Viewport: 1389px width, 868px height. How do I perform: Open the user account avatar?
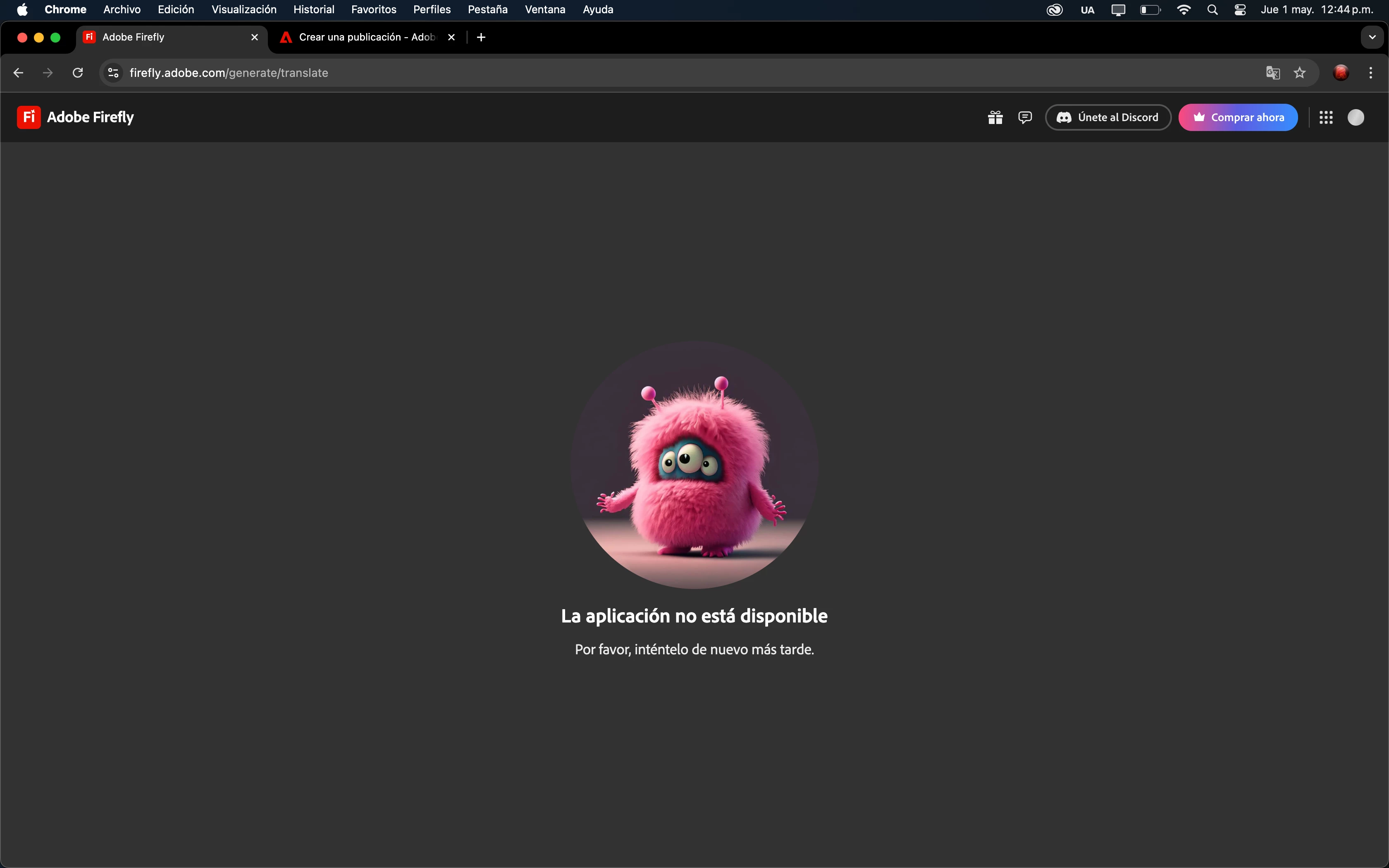point(1356,118)
